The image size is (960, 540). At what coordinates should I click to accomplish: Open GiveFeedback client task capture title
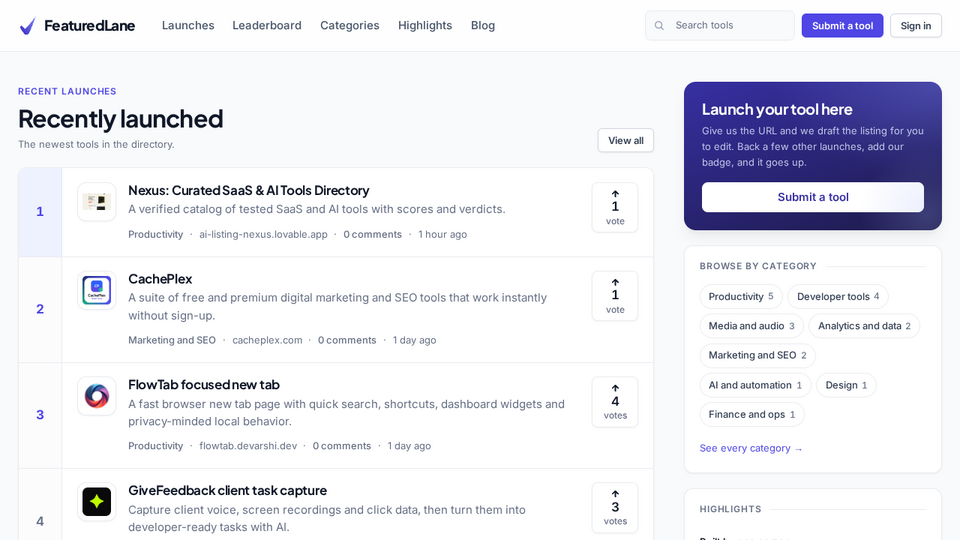(x=227, y=490)
